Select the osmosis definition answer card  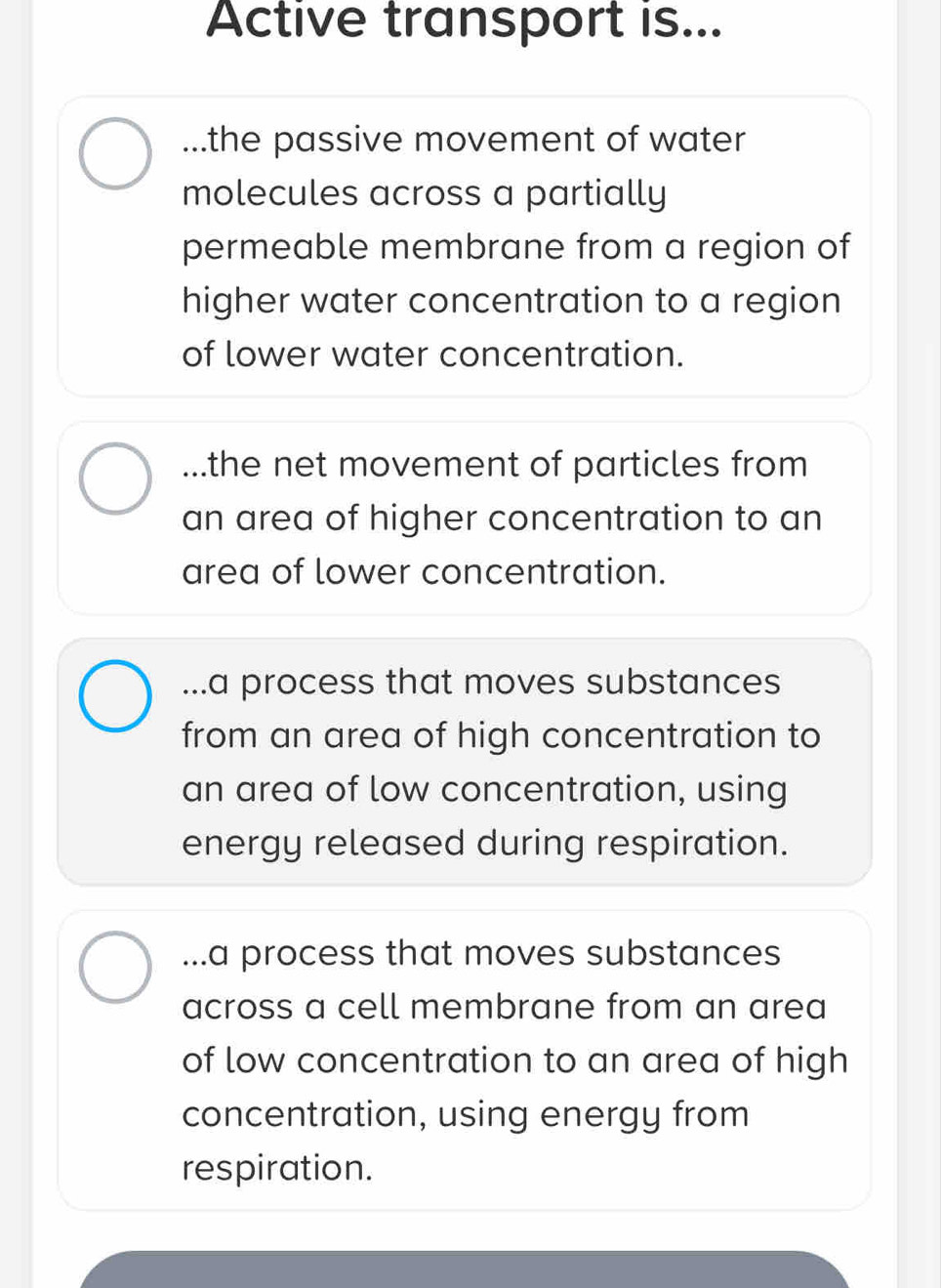[x=465, y=246]
